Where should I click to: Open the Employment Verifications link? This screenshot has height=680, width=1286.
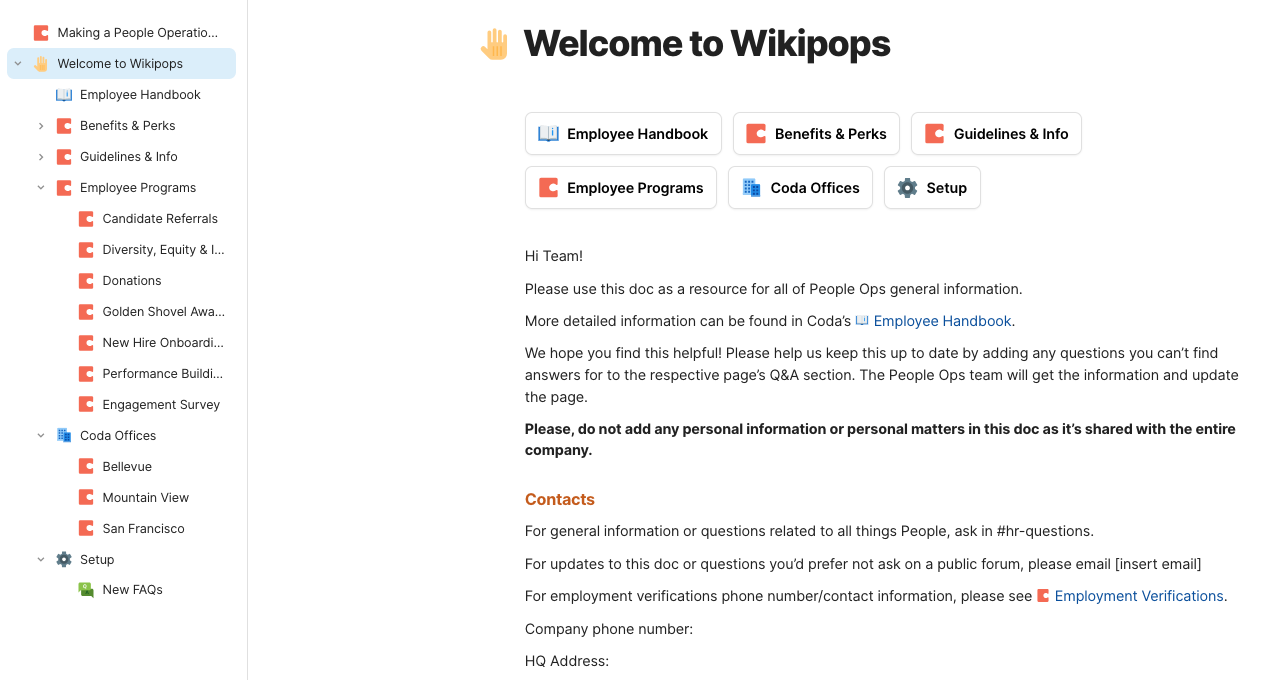[x=1138, y=596]
